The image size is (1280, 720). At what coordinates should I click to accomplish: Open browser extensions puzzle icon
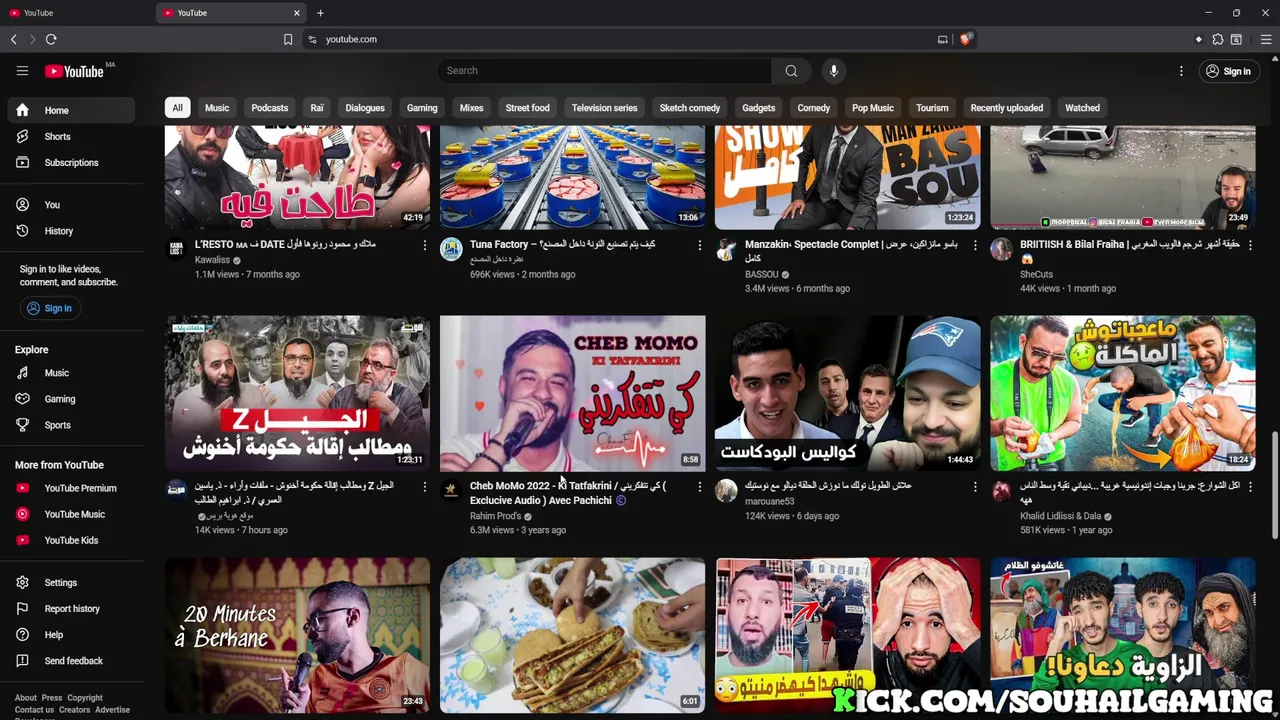tap(1217, 39)
